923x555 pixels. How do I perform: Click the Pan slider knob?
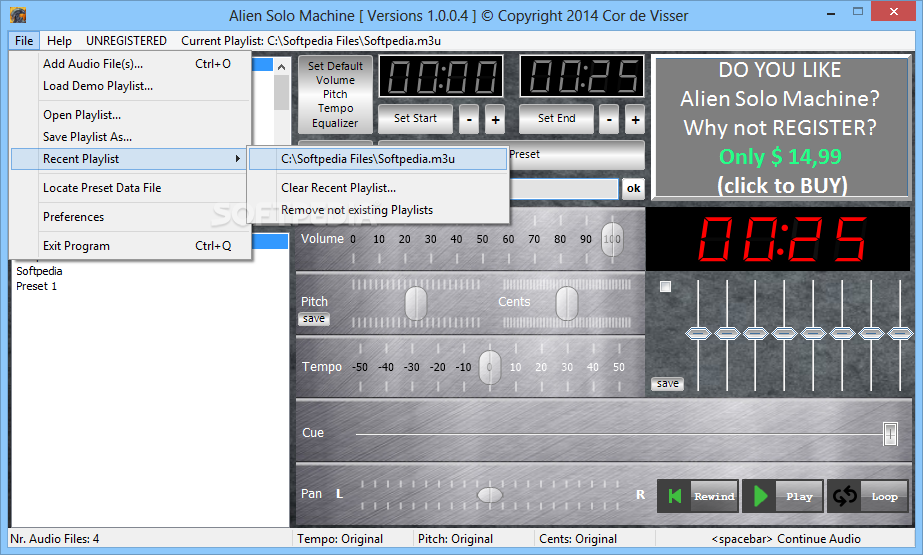pyautogui.click(x=490, y=495)
